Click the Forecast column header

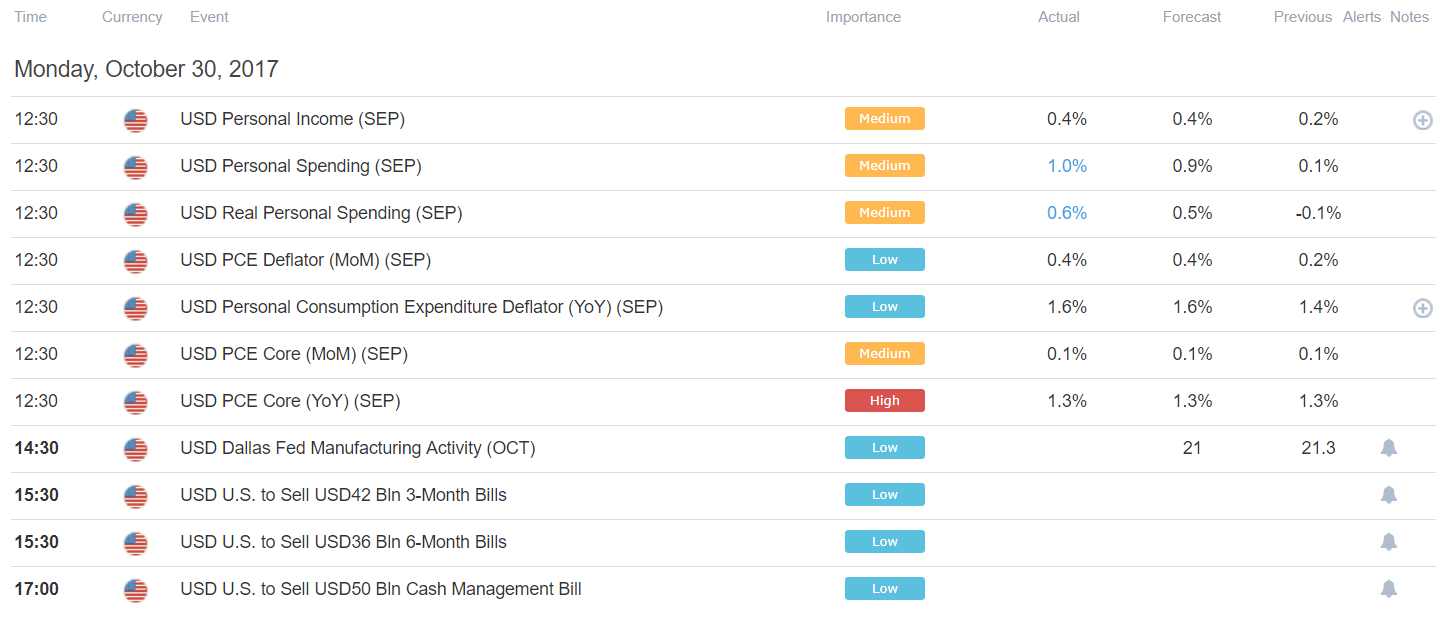click(x=1192, y=17)
